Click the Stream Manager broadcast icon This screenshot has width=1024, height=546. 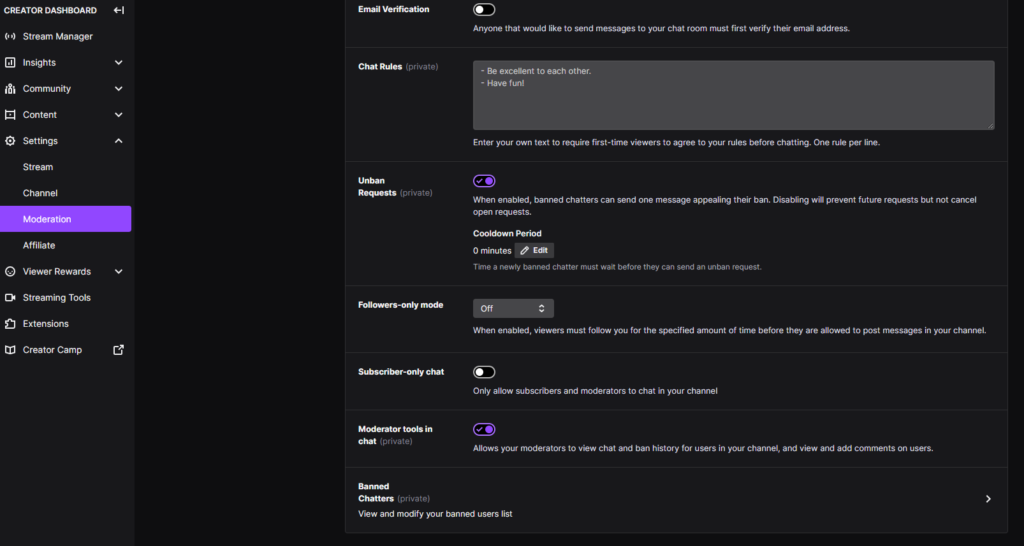11,37
